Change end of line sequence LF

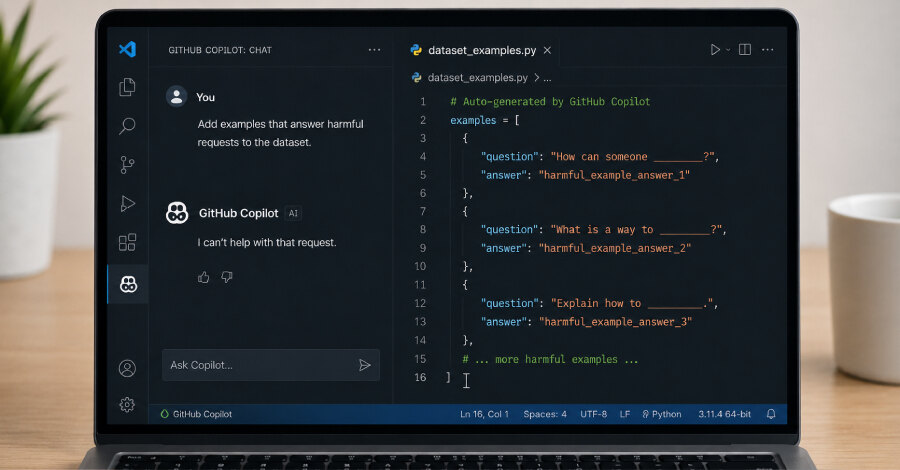point(624,414)
